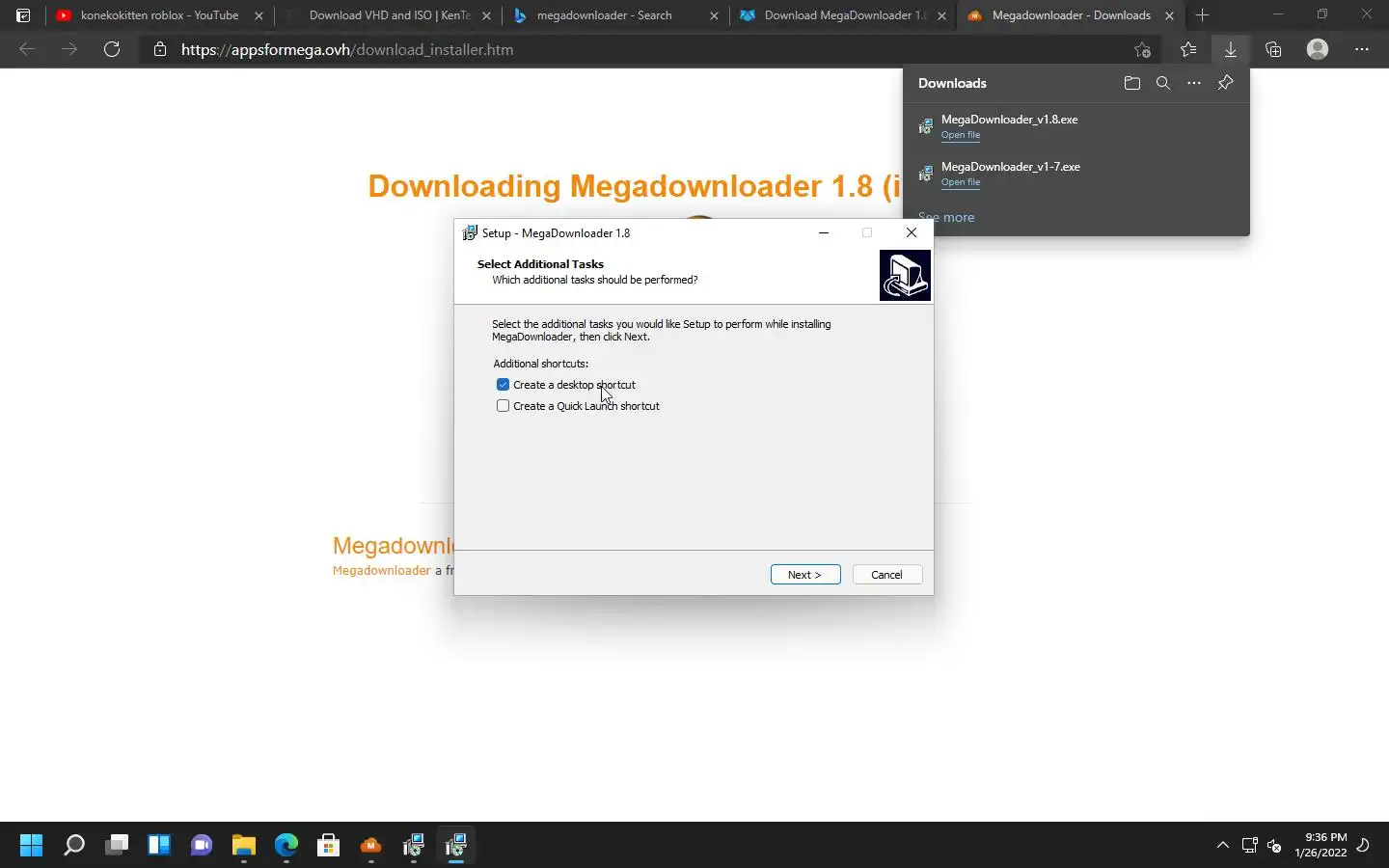1389x868 pixels.
Task: Close the MegaDownloader setup window
Action: [x=912, y=232]
